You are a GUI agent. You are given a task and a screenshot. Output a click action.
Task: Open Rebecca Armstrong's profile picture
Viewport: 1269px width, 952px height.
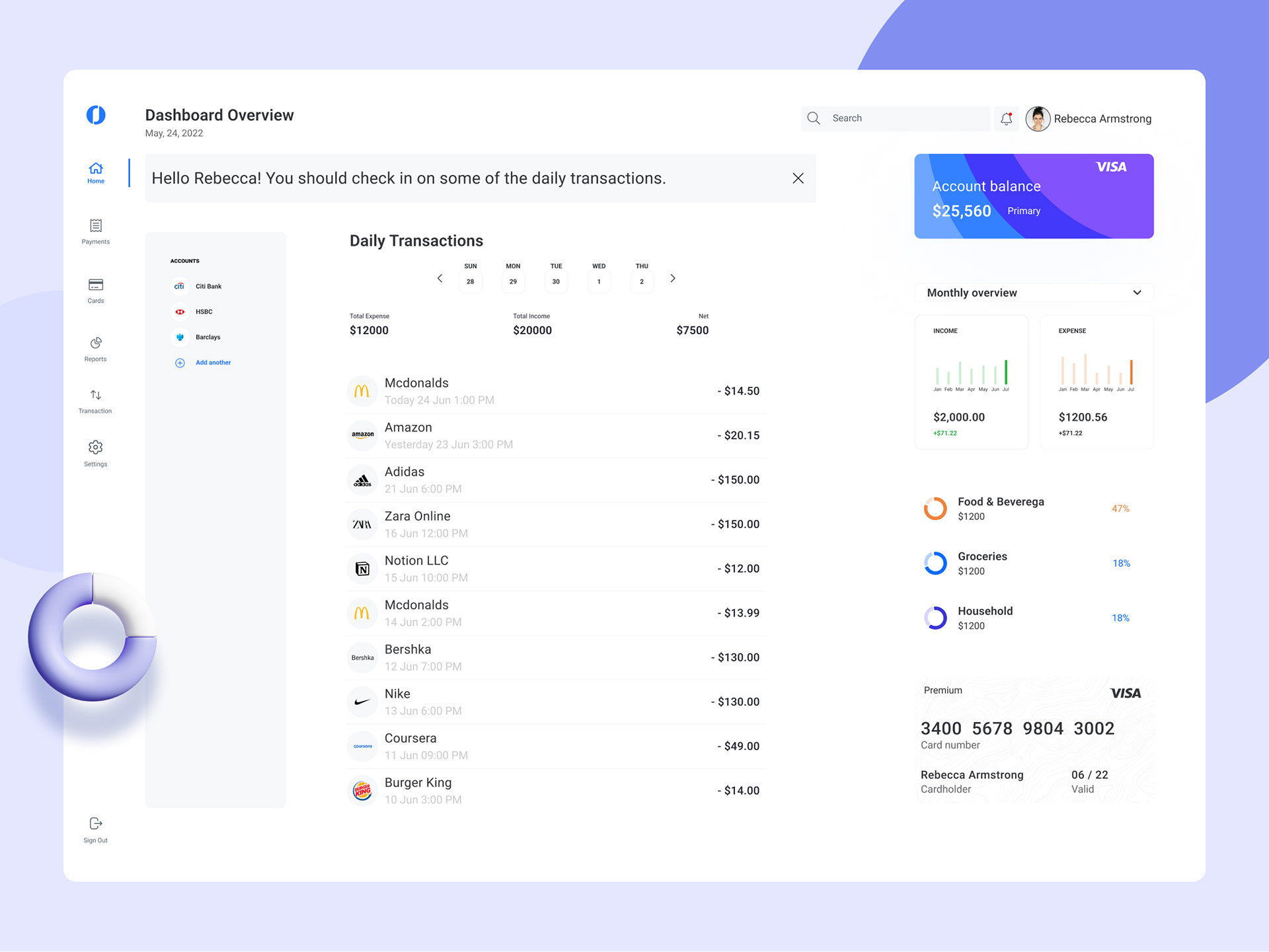(x=1038, y=118)
